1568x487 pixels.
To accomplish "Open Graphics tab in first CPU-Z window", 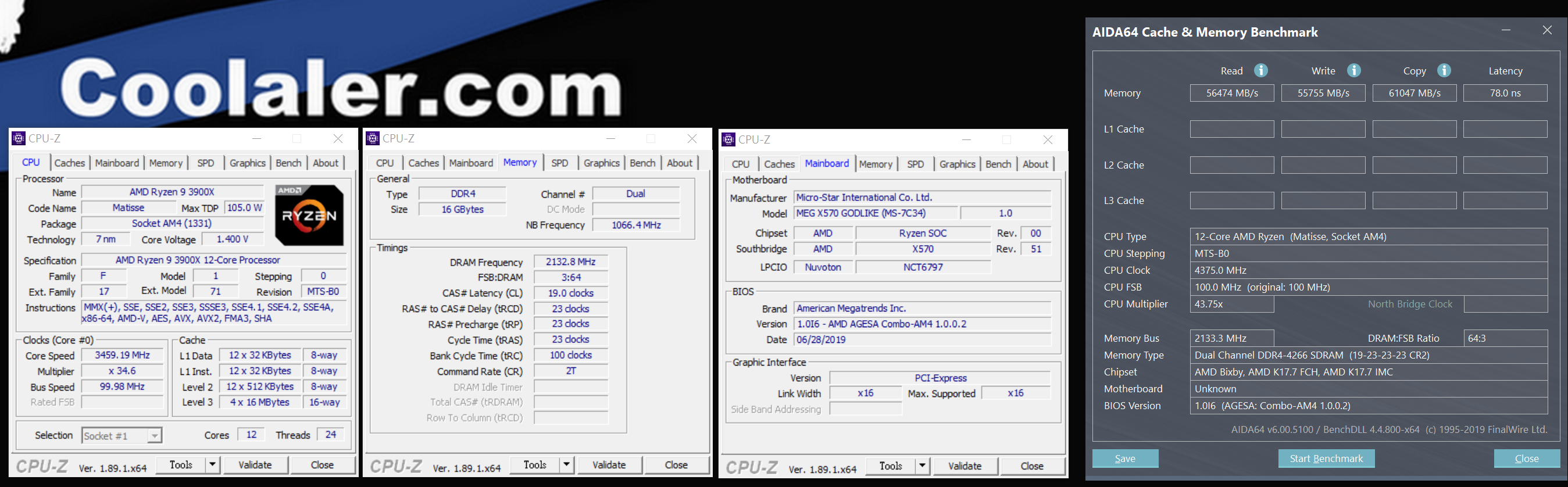I will 247,163.
